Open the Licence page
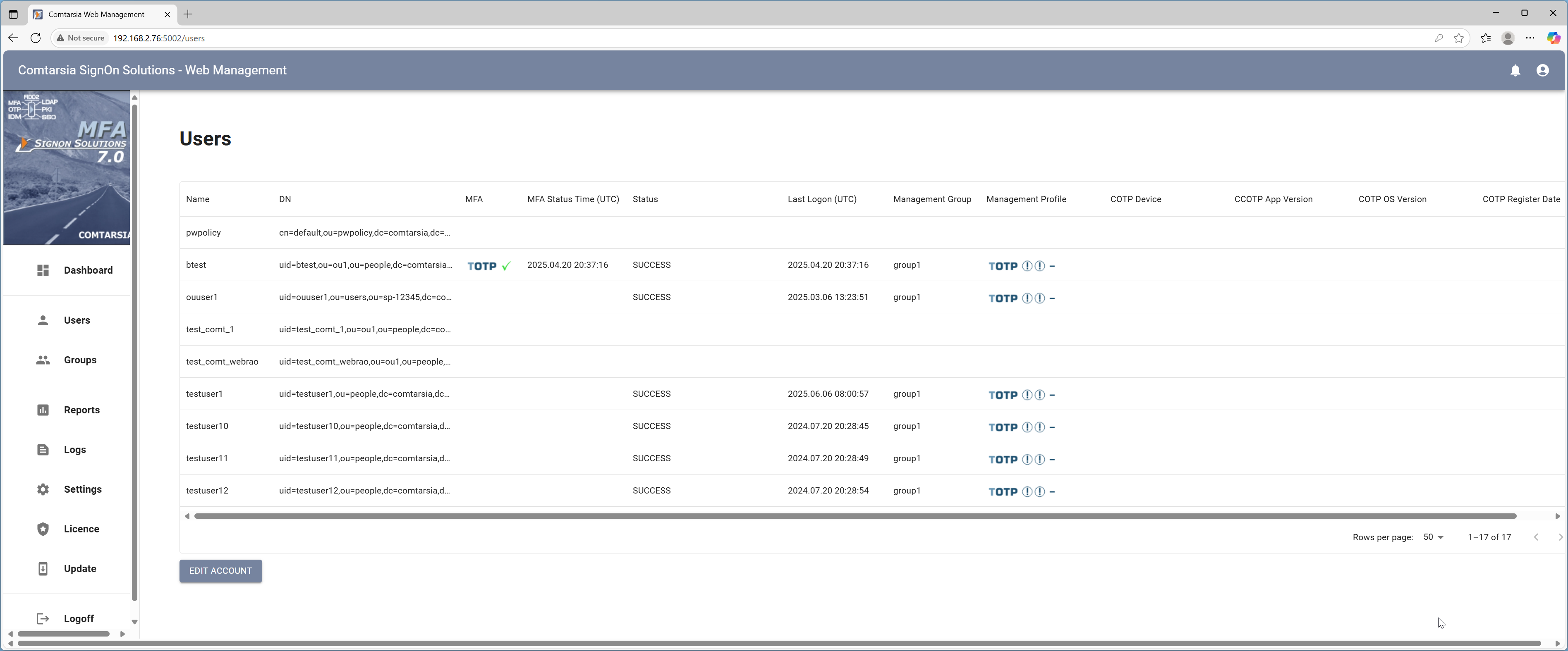Viewport: 1568px width, 651px height. click(x=81, y=528)
